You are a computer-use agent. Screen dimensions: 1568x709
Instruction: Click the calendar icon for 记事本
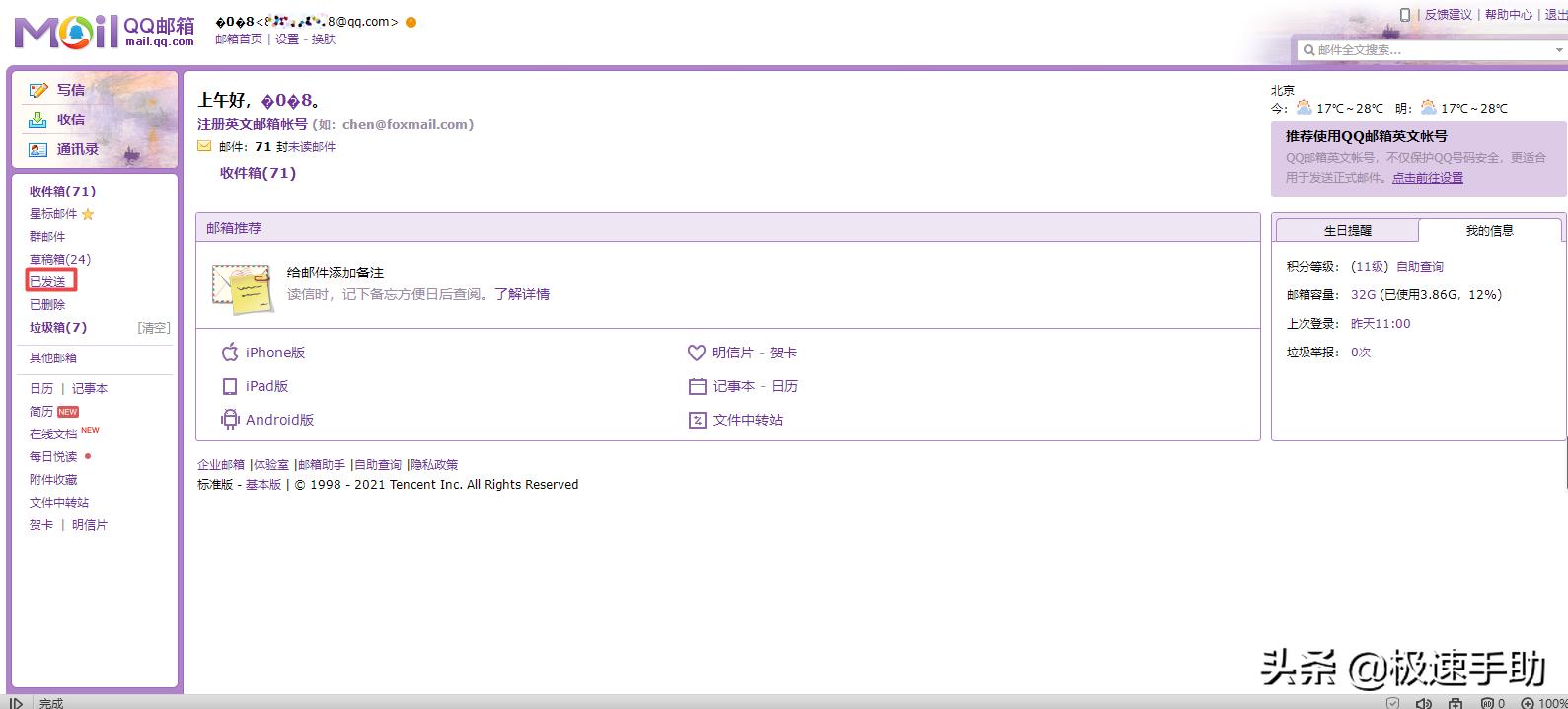(697, 386)
